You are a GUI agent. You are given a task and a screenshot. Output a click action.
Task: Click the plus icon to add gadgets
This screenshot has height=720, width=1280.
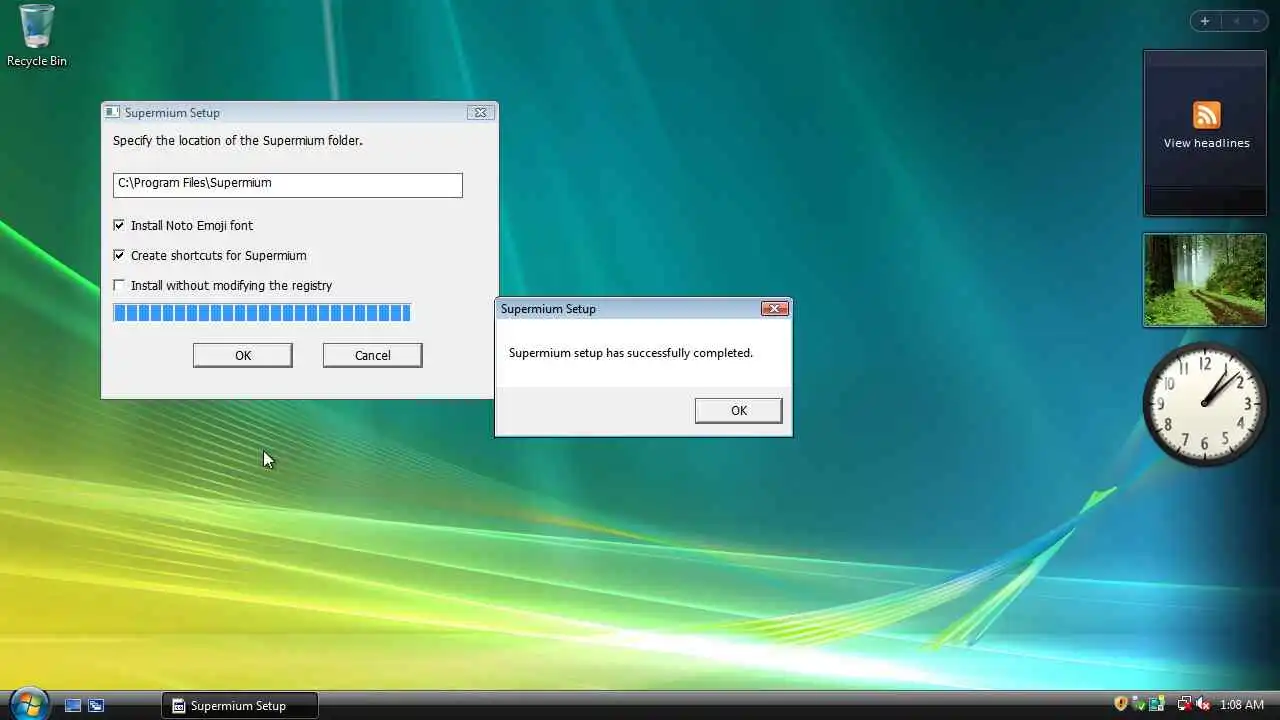tap(1205, 21)
